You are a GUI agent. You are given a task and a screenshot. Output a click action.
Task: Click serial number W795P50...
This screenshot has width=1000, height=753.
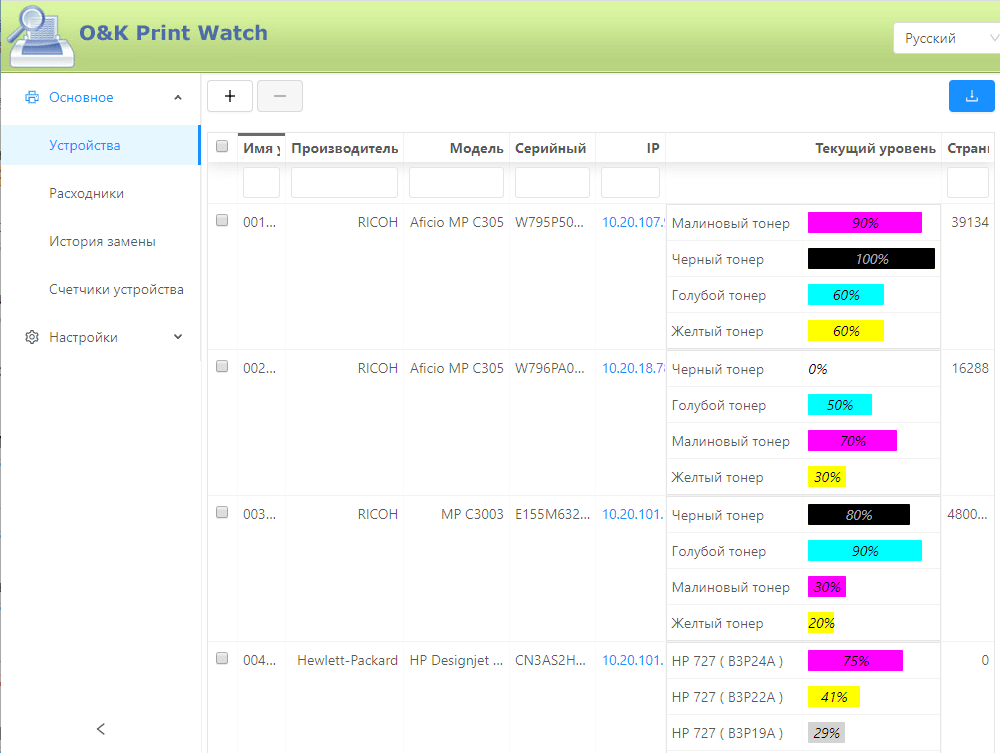(x=550, y=222)
